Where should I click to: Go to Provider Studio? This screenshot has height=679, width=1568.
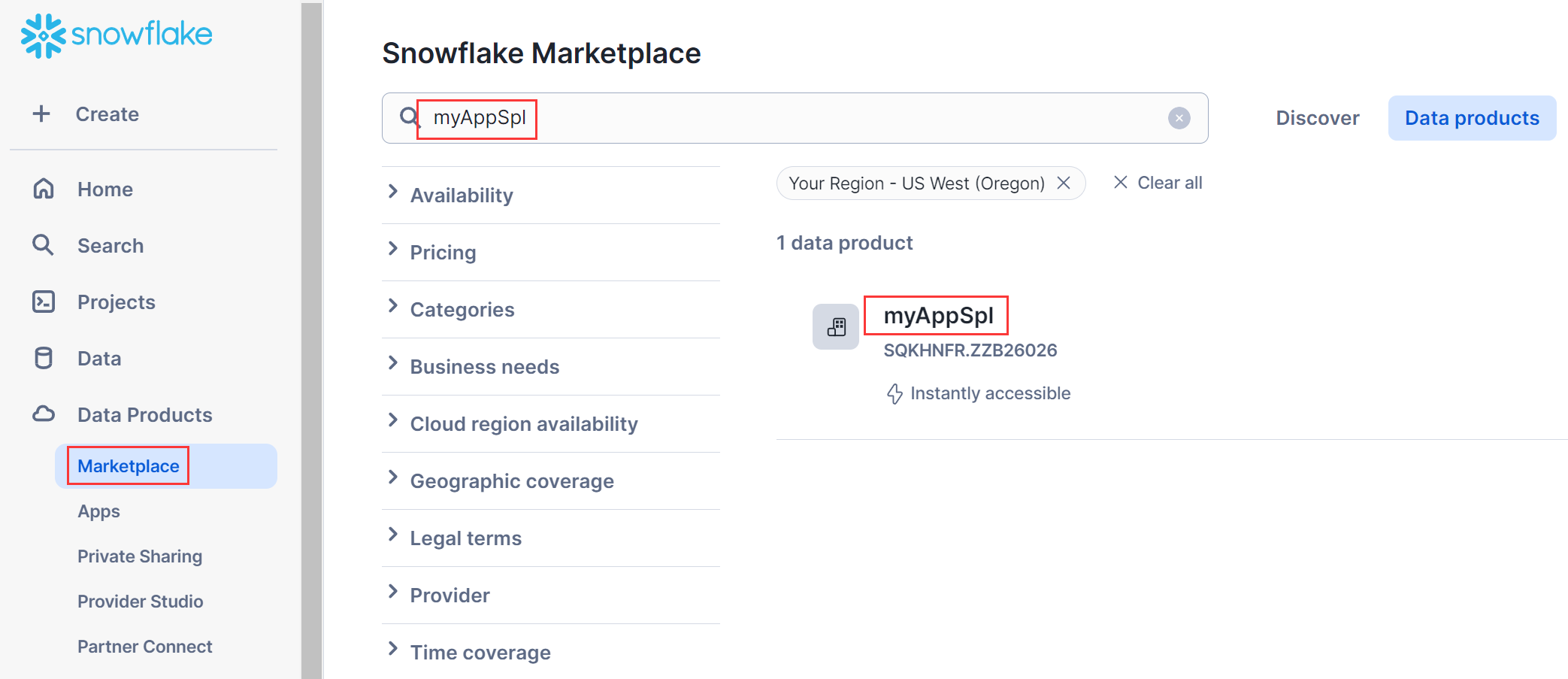click(140, 602)
